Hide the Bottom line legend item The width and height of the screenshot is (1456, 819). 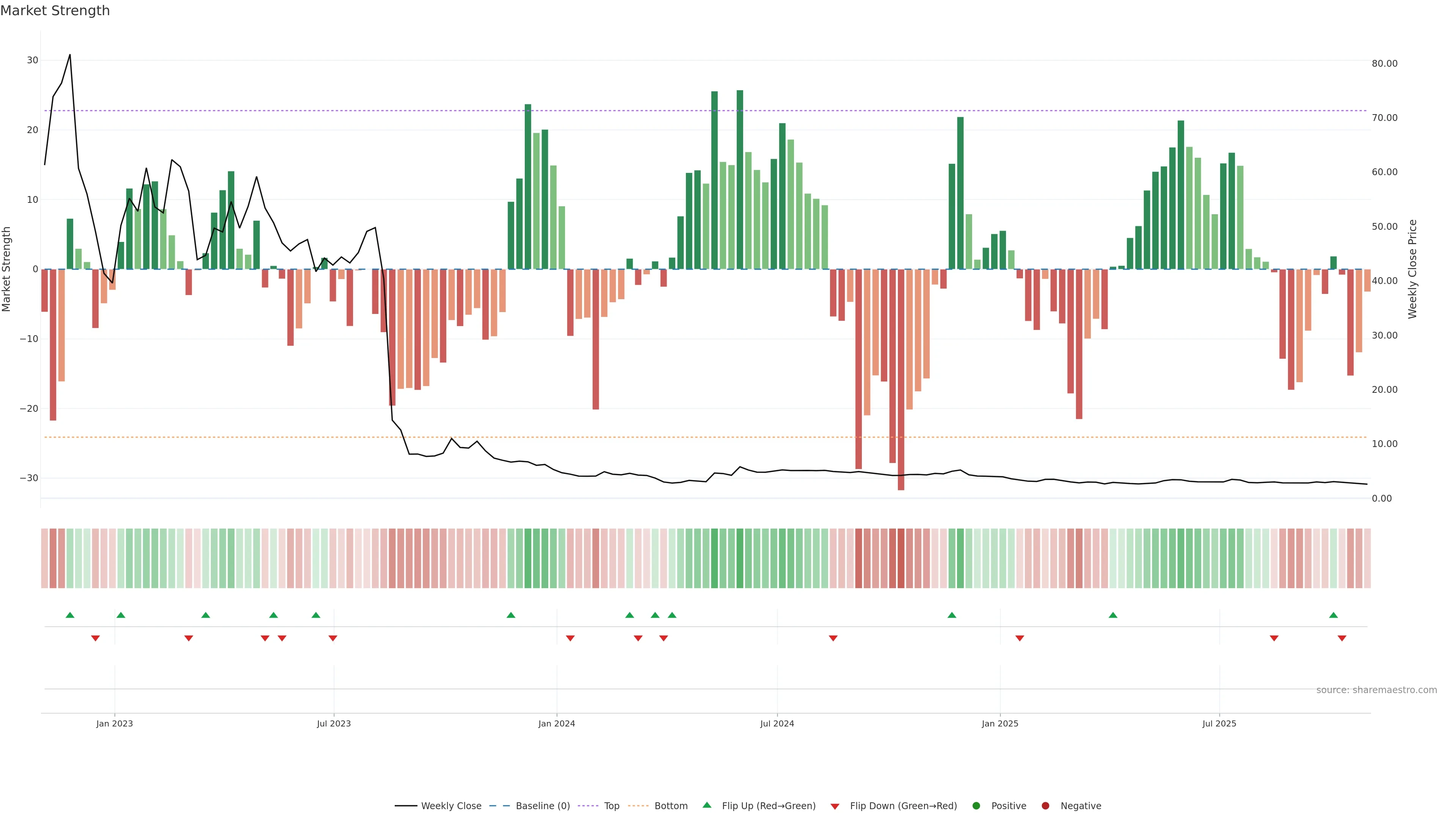[670, 806]
